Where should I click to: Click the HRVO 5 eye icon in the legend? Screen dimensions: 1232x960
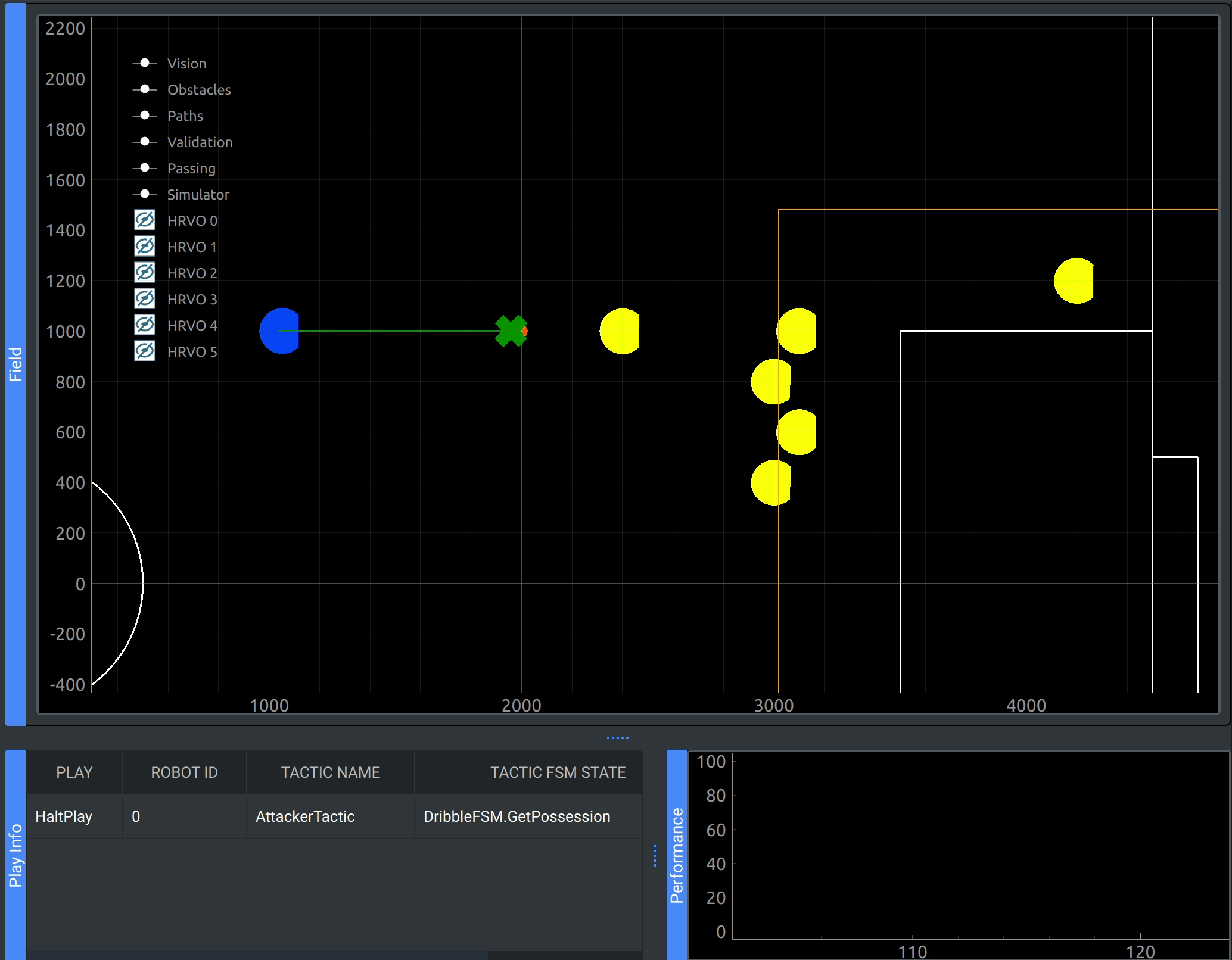click(144, 351)
